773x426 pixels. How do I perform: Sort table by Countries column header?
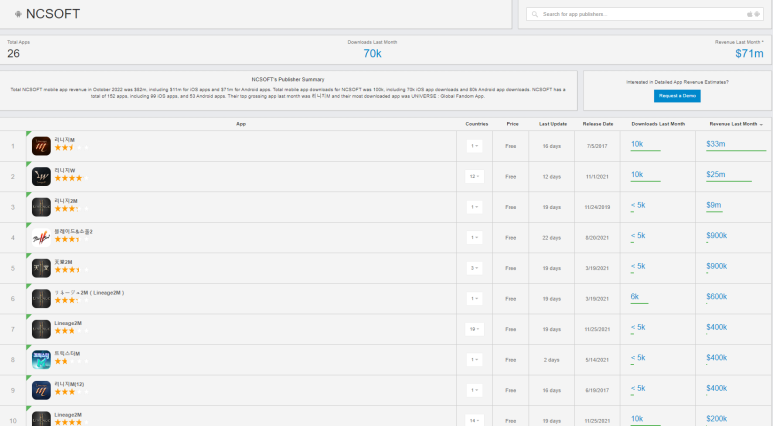[476, 124]
